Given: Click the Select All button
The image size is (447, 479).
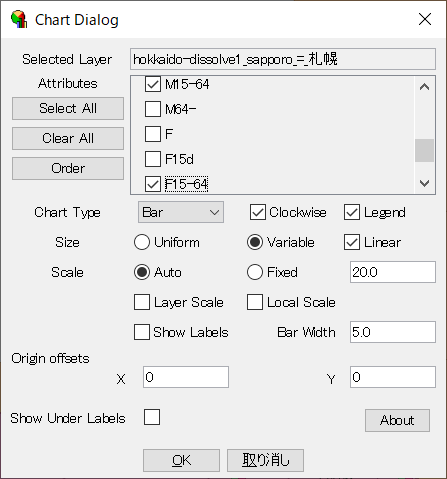Looking at the screenshot, I should click(68, 108).
